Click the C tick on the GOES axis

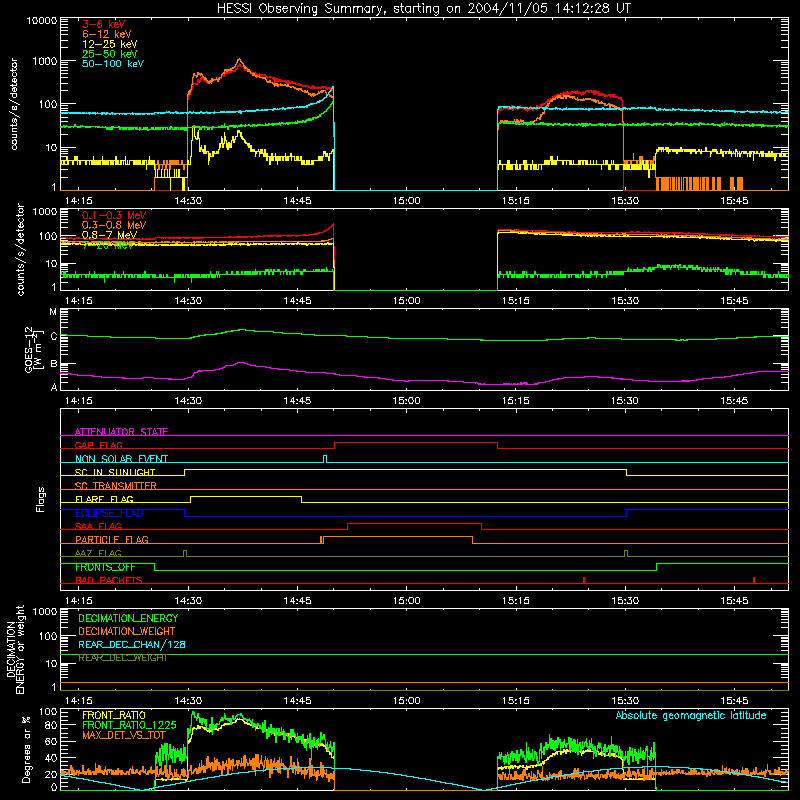pos(54,336)
